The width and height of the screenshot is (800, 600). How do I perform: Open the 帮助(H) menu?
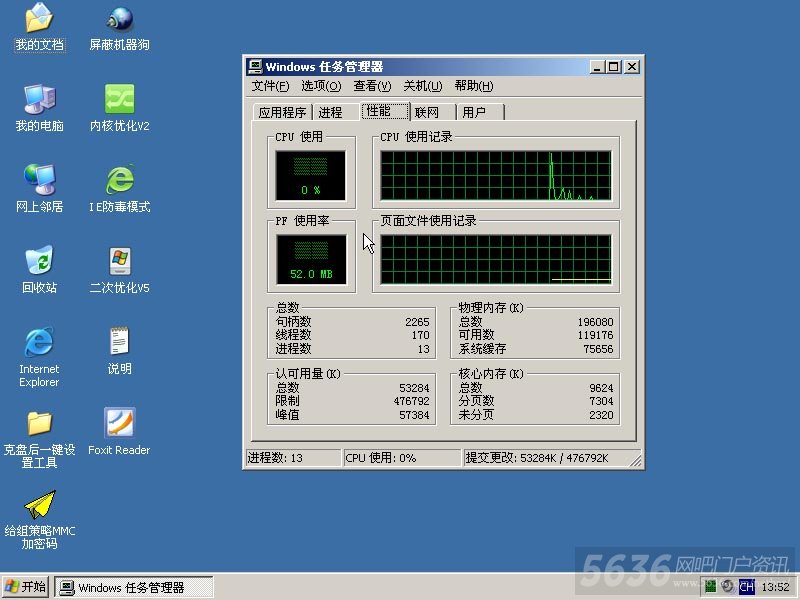point(474,86)
